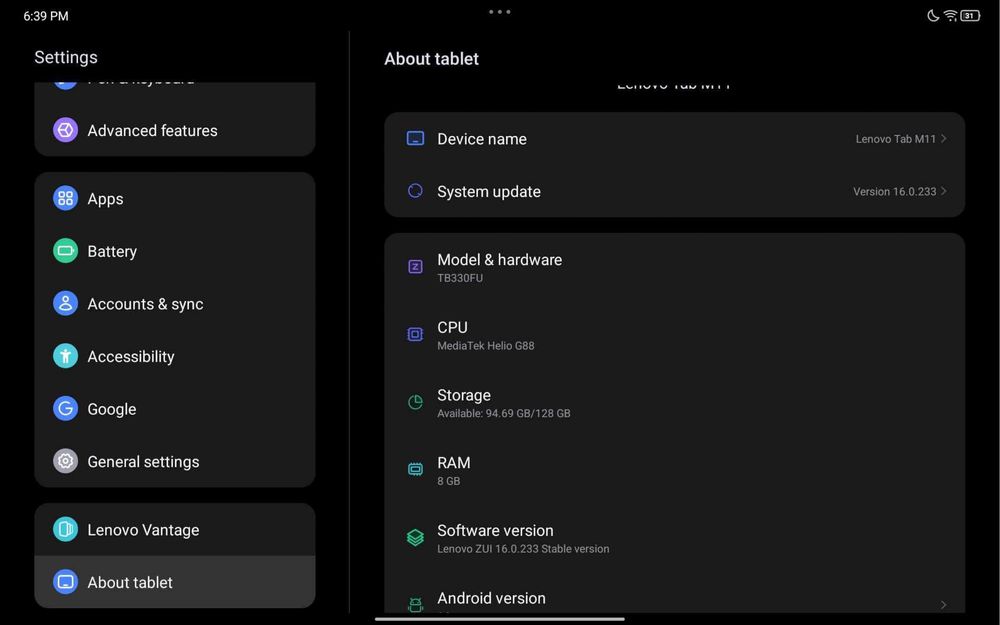Image resolution: width=1000 pixels, height=625 pixels.
Task: Select About tablet in sidebar
Action: (175, 582)
